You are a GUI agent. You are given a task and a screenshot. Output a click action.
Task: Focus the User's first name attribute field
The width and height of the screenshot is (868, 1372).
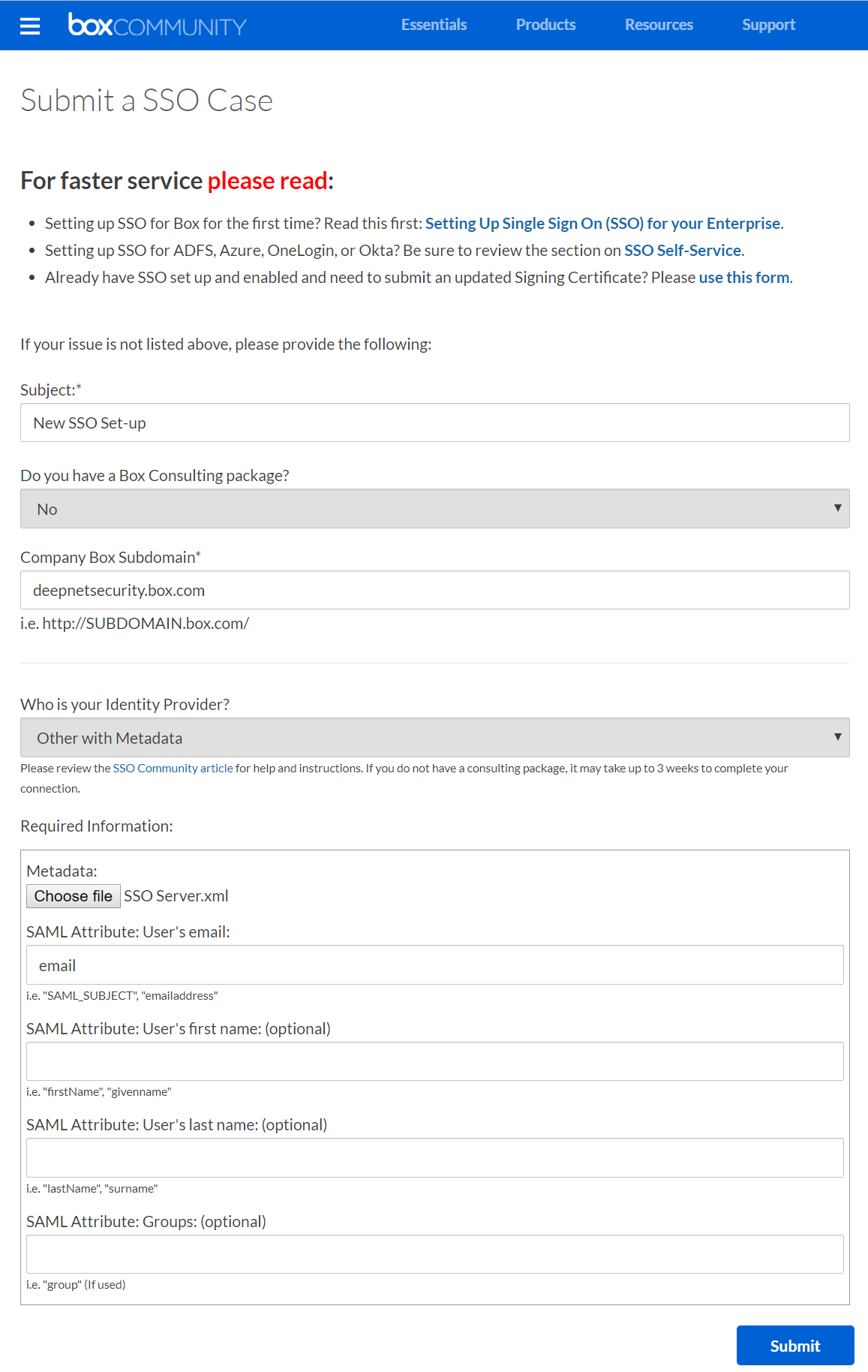434,1061
